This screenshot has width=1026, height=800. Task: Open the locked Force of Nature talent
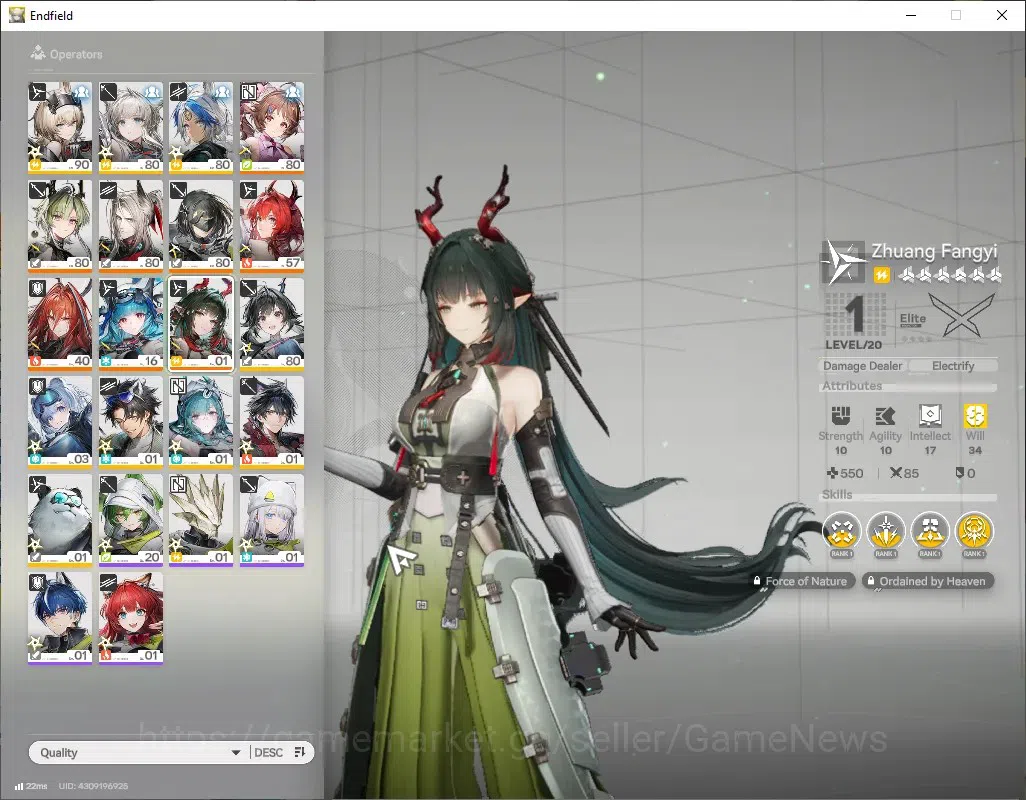click(x=801, y=581)
